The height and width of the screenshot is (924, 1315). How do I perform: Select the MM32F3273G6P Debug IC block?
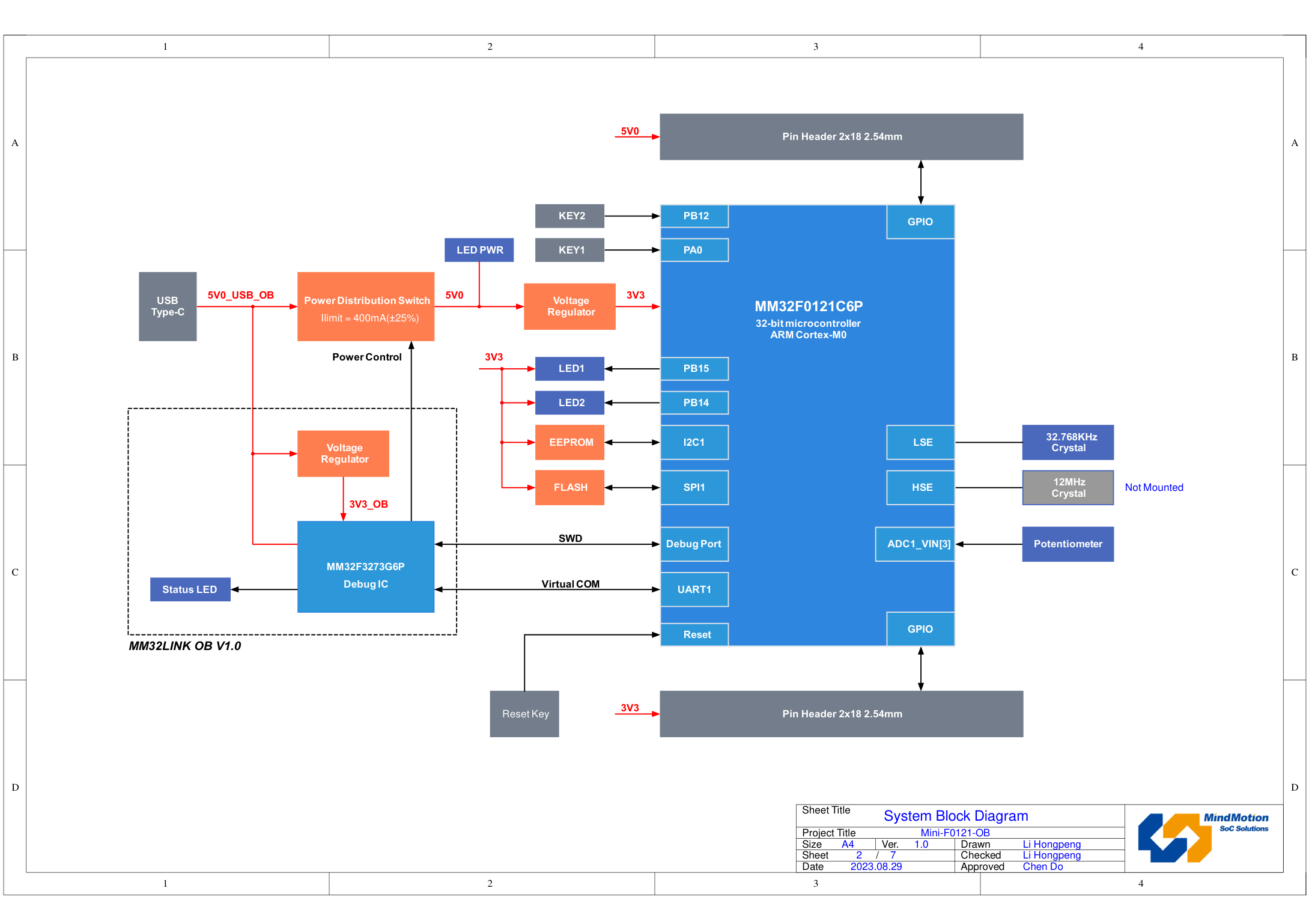[x=365, y=567]
